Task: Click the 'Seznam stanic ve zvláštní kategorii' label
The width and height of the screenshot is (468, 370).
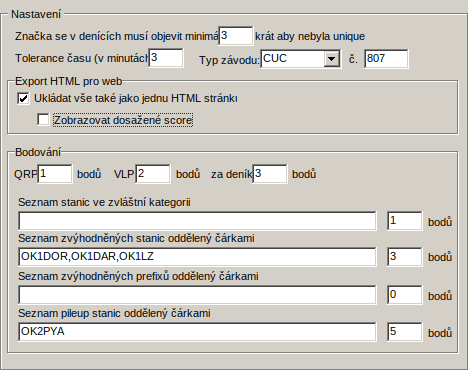Action: (x=104, y=202)
